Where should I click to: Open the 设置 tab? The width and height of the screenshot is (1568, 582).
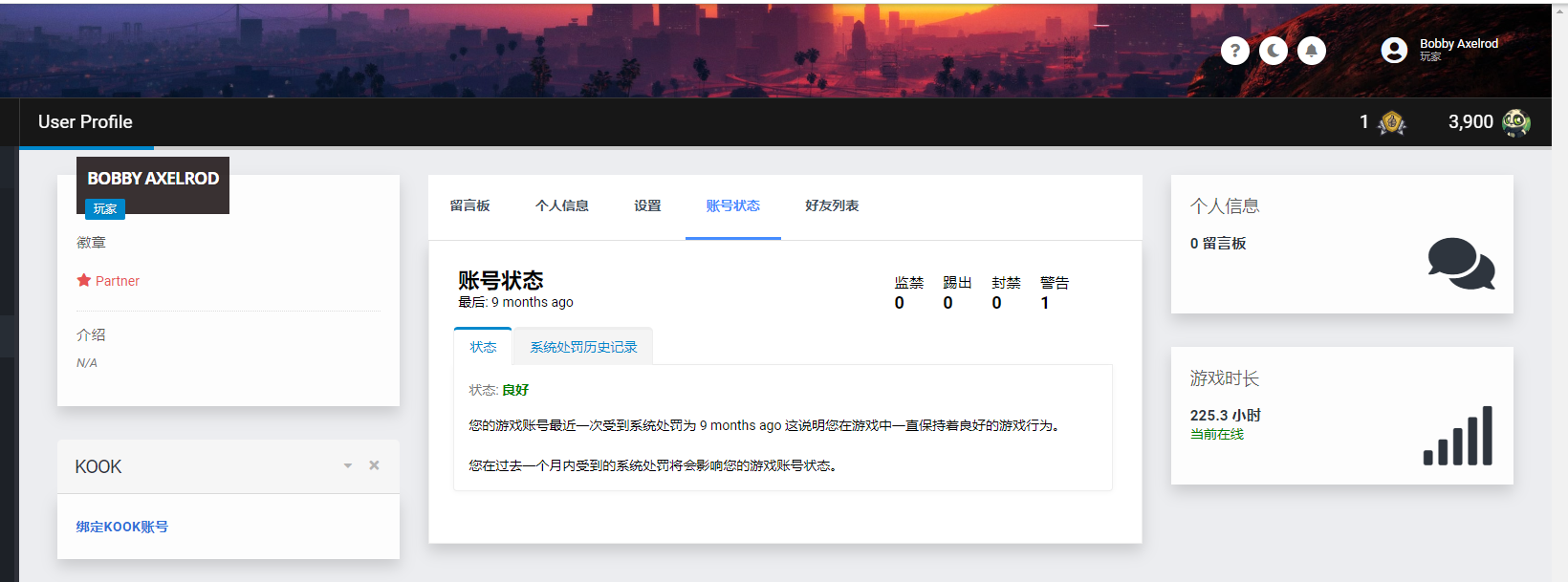(x=647, y=205)
